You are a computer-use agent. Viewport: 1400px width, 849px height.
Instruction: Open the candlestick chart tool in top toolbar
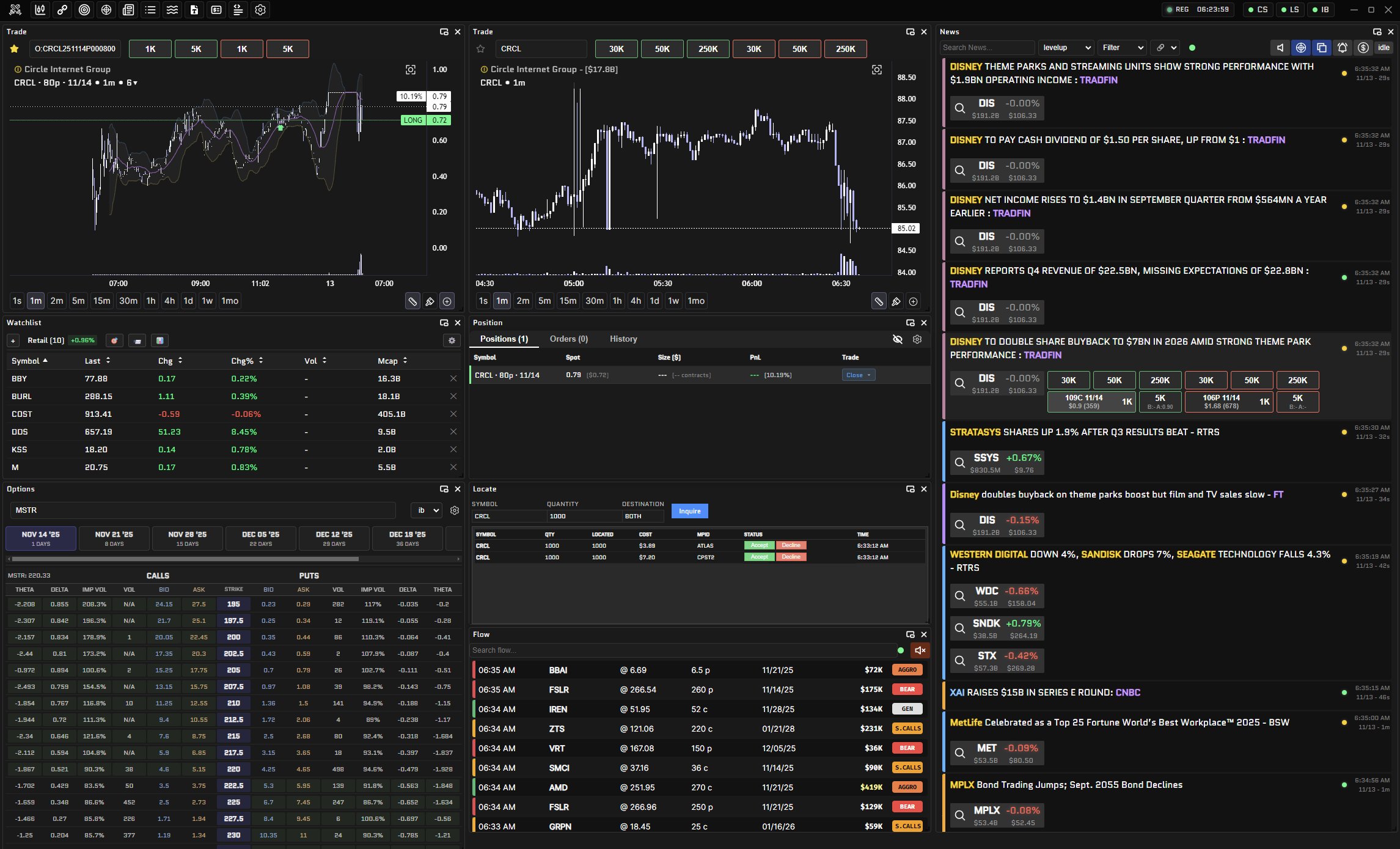[40, 10]
